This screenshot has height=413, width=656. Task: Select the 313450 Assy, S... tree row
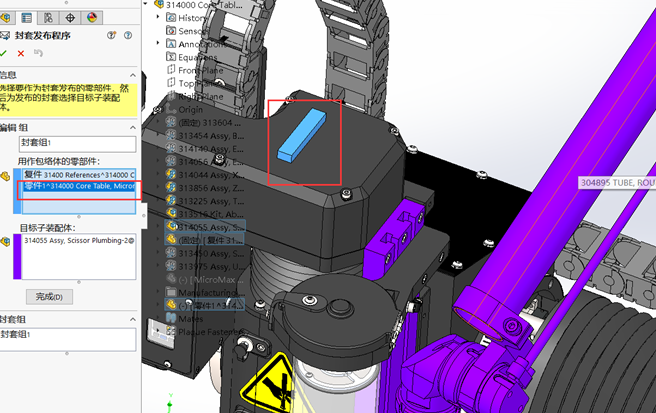[205, 253]
